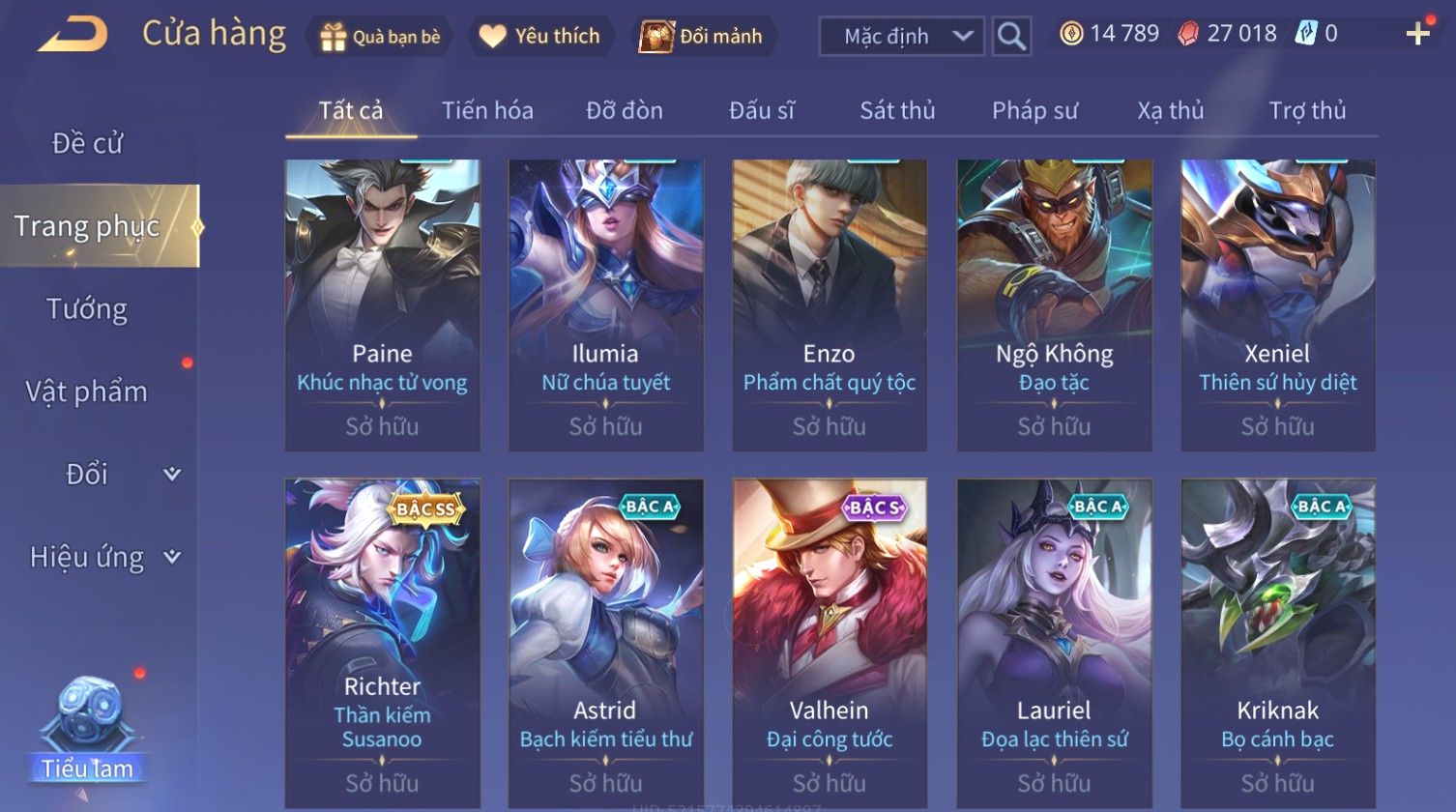This screenshot has width=1456, height=812.
Task: Open Quà bạn bè gift button
Action: click(x=381, y=37)
